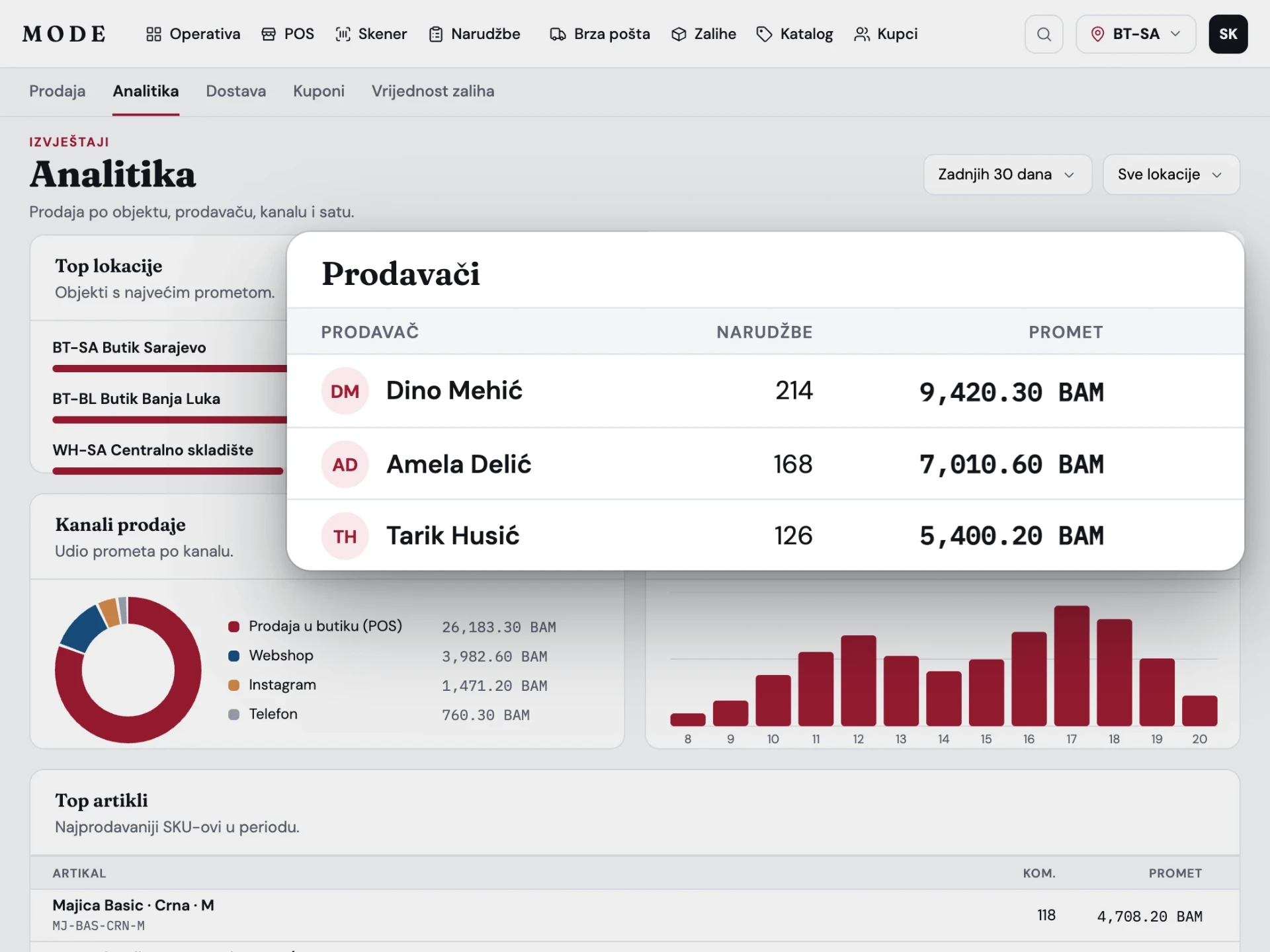
Task: Switch to the Prodaja tab
Action: coord(58,91)
